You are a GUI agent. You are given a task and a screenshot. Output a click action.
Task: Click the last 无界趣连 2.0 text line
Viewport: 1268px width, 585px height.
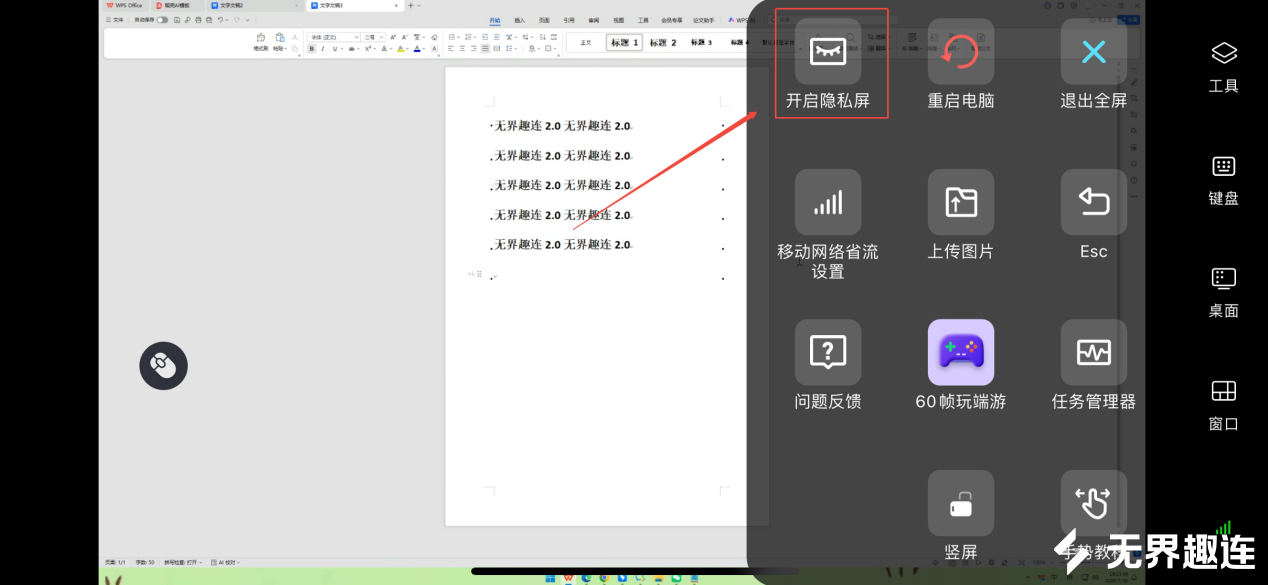[563, 245]
